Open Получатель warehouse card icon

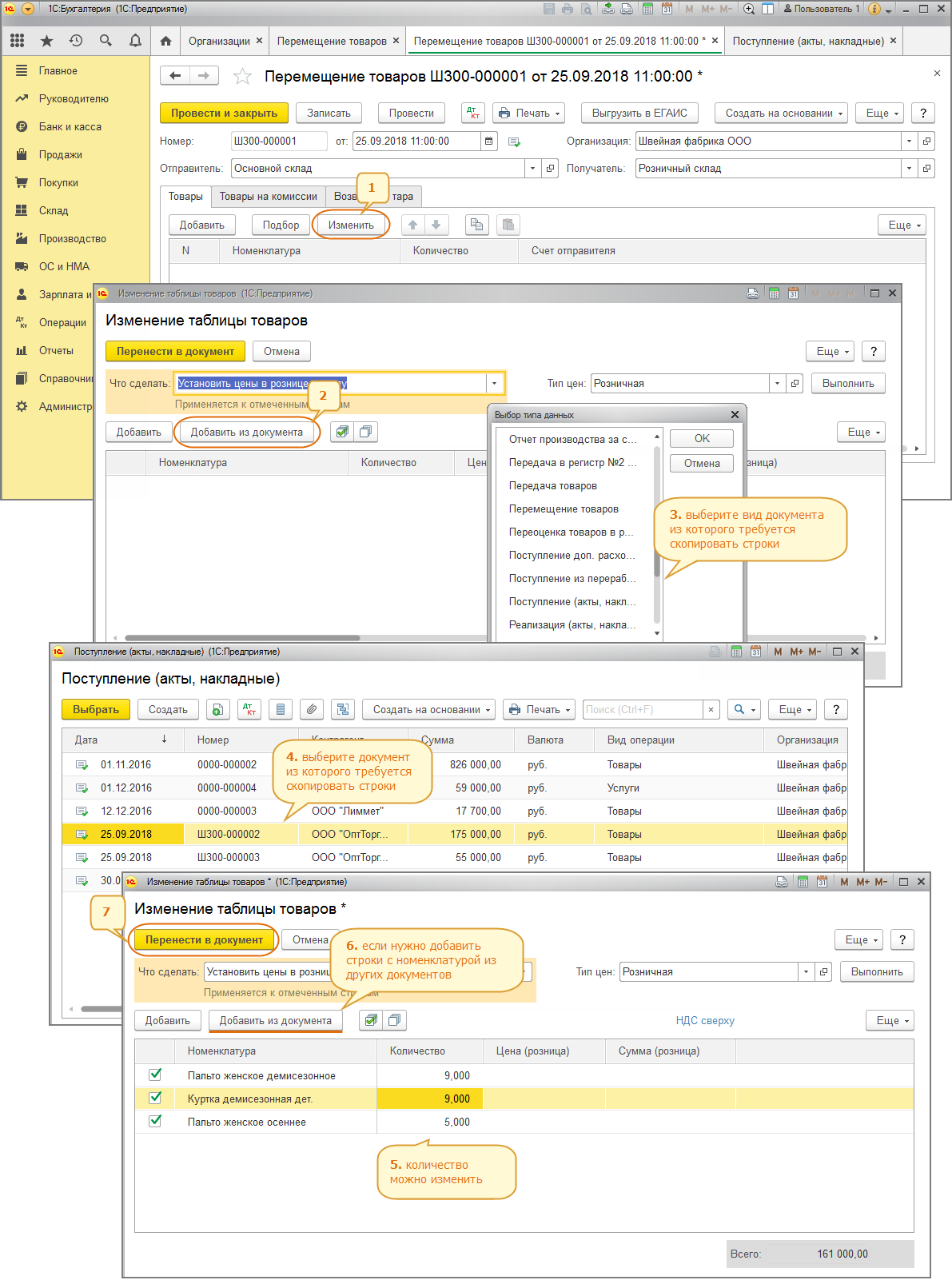(926, 169)
